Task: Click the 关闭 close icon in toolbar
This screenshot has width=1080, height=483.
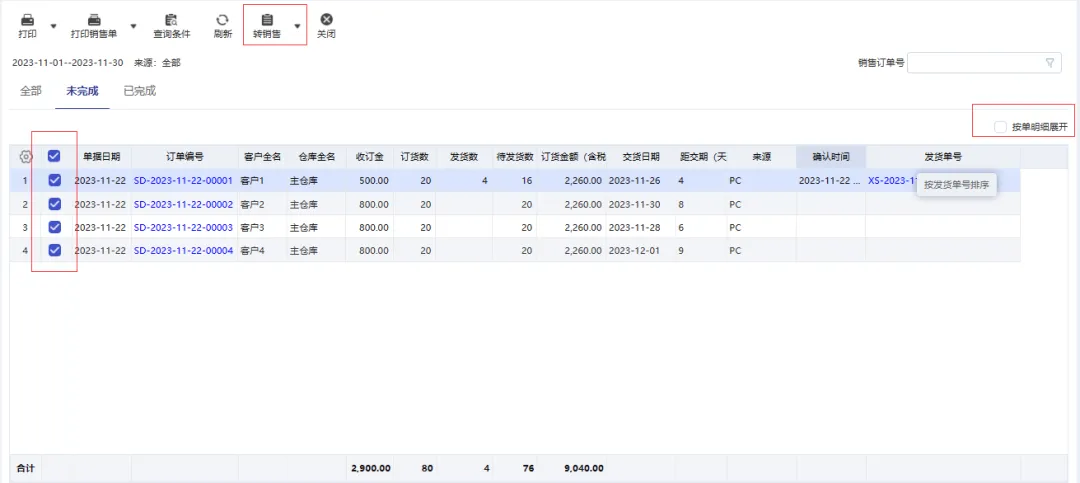Action: pos(326,20)
